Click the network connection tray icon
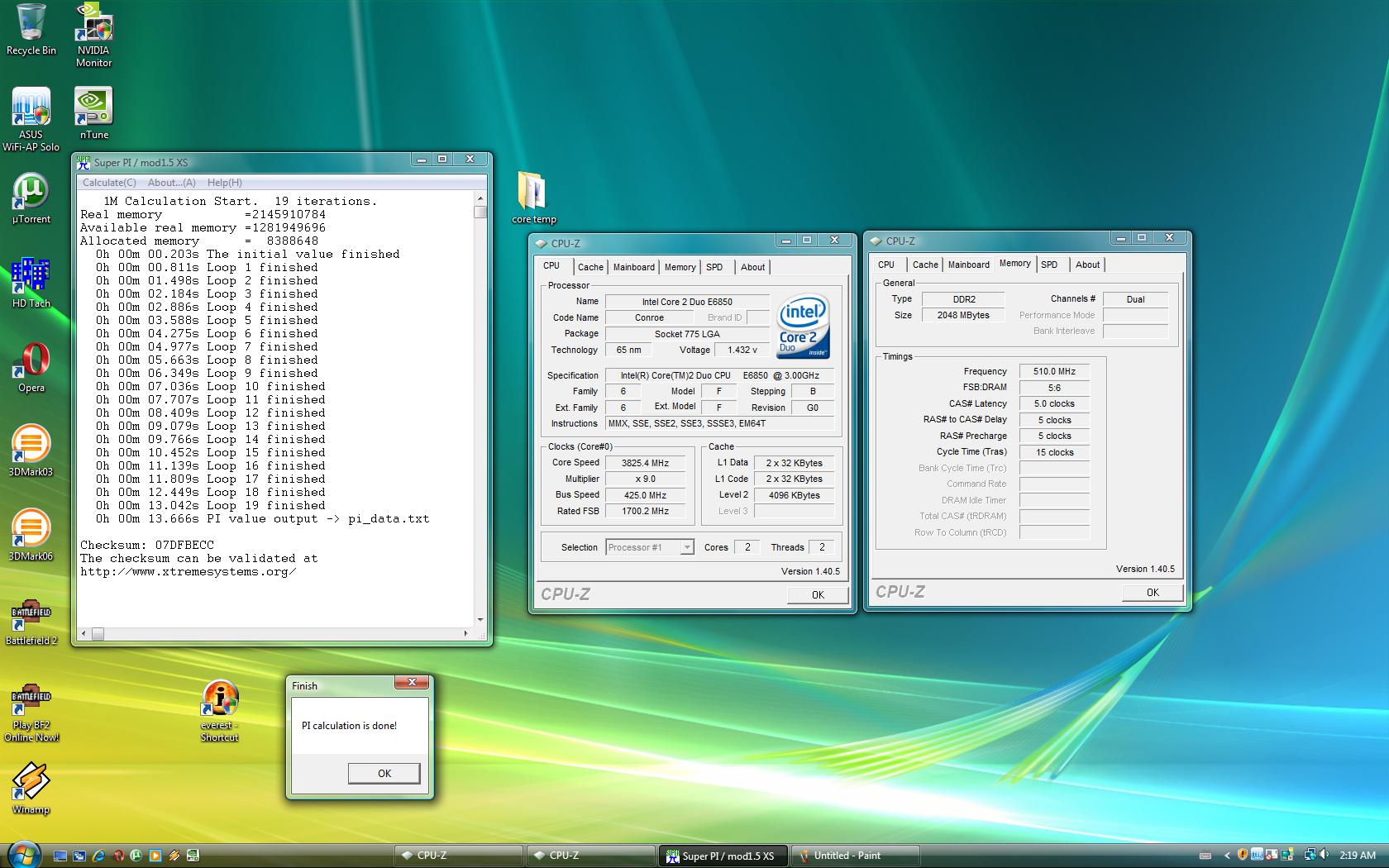Image resolution: width=1389 pixels, height=868 pixels. click(1310, 856)
